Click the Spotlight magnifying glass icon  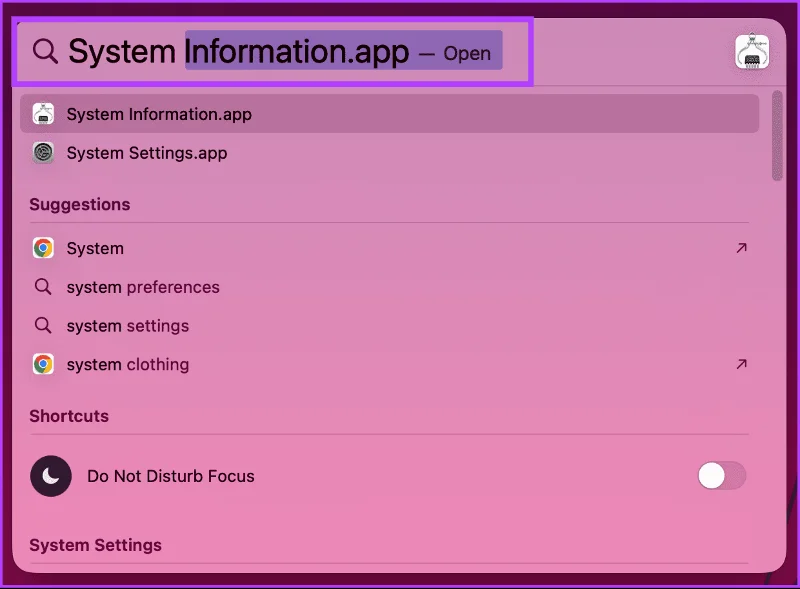pyautogui.click(x=45, y=51)
